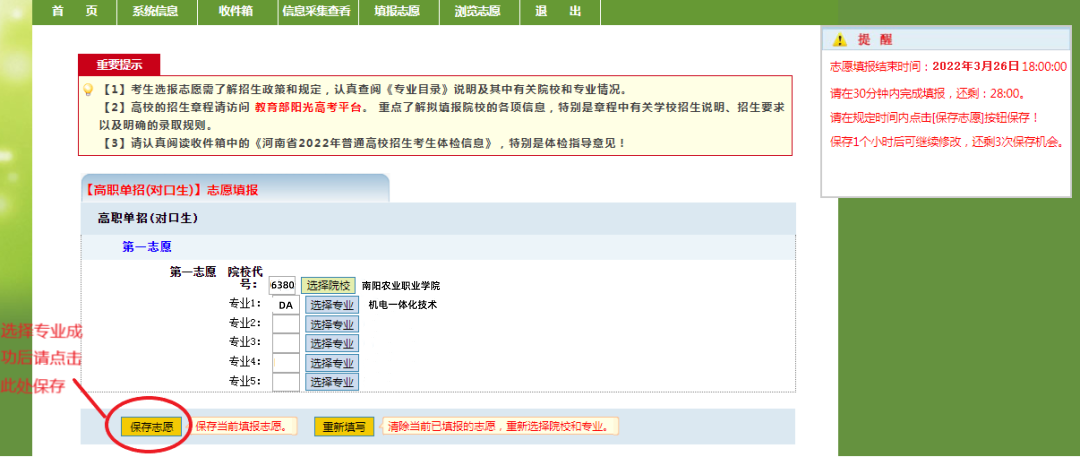Focus the empty 专业3 code field

click(286, 343)
